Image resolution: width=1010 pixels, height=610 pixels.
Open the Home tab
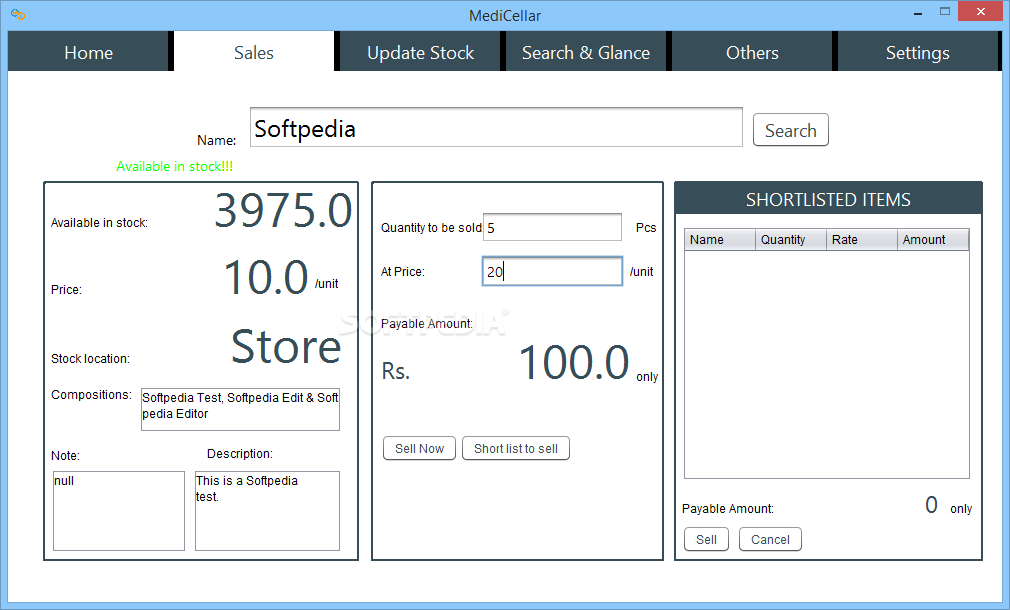[88, 52]
